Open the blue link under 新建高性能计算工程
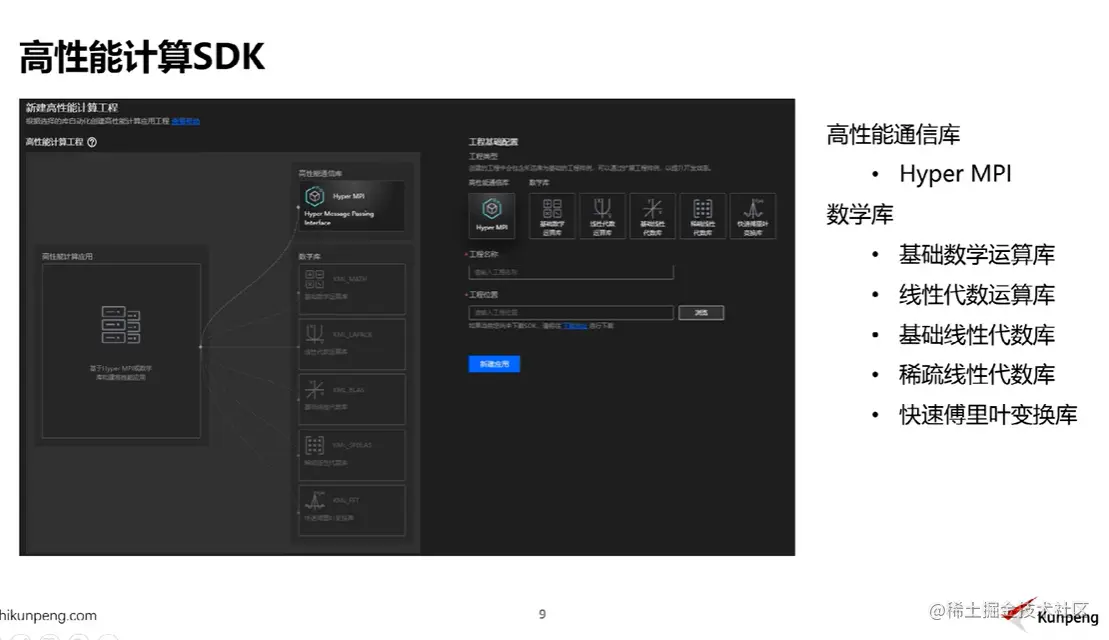The height and width of the screenshot is (640, 1109). [x=185, y=122]
